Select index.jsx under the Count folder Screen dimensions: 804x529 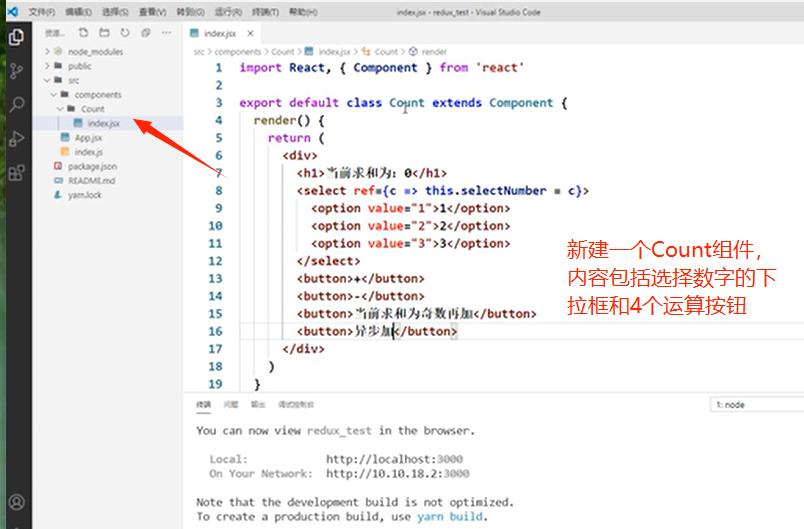tap(104, 123)
